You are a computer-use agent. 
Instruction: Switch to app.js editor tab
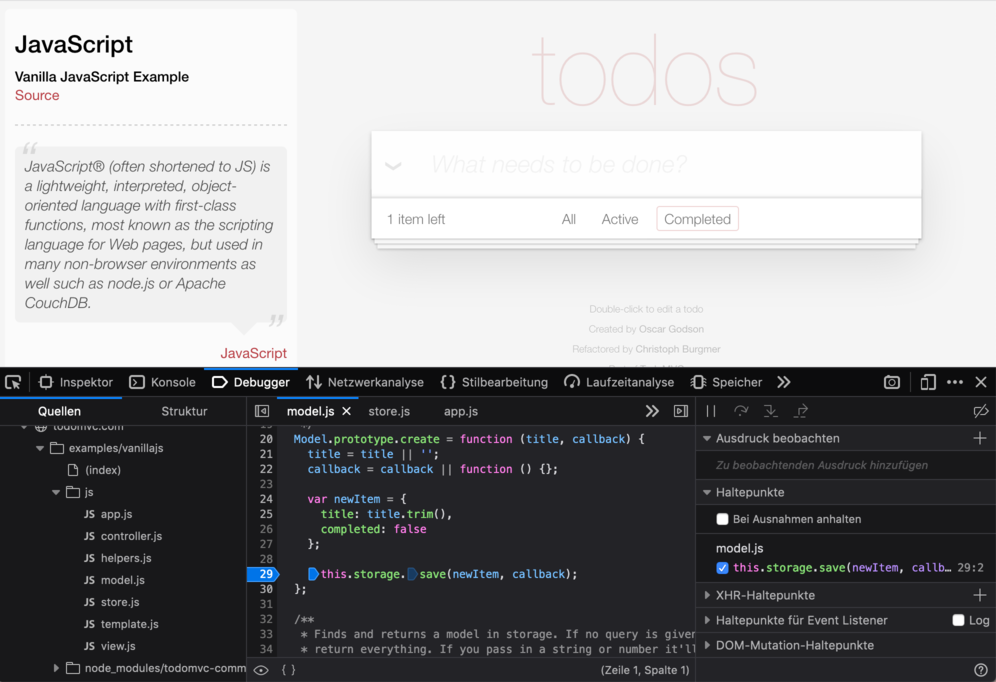tap(461, 411)
